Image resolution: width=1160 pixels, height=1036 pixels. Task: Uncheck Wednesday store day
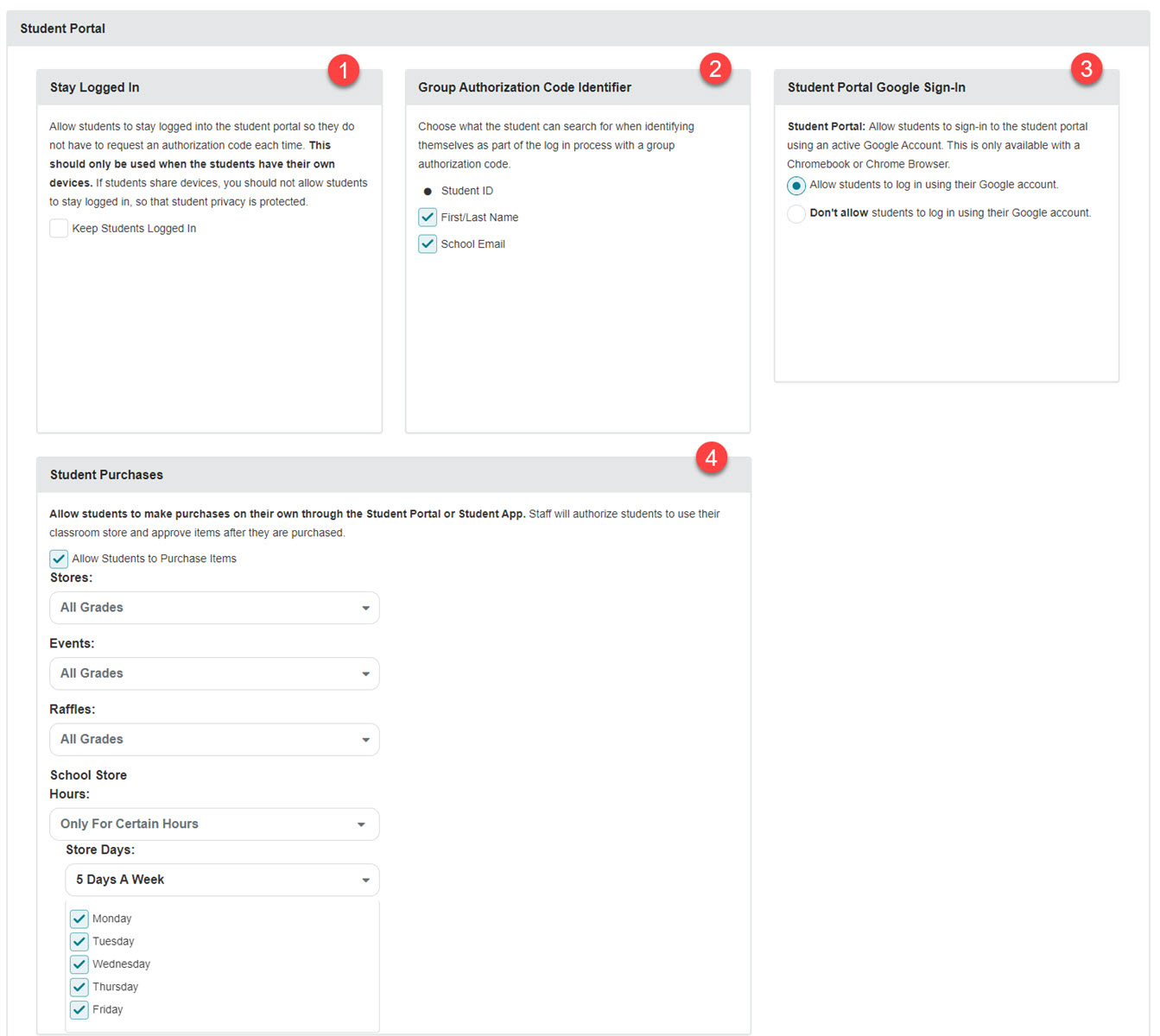79,964
